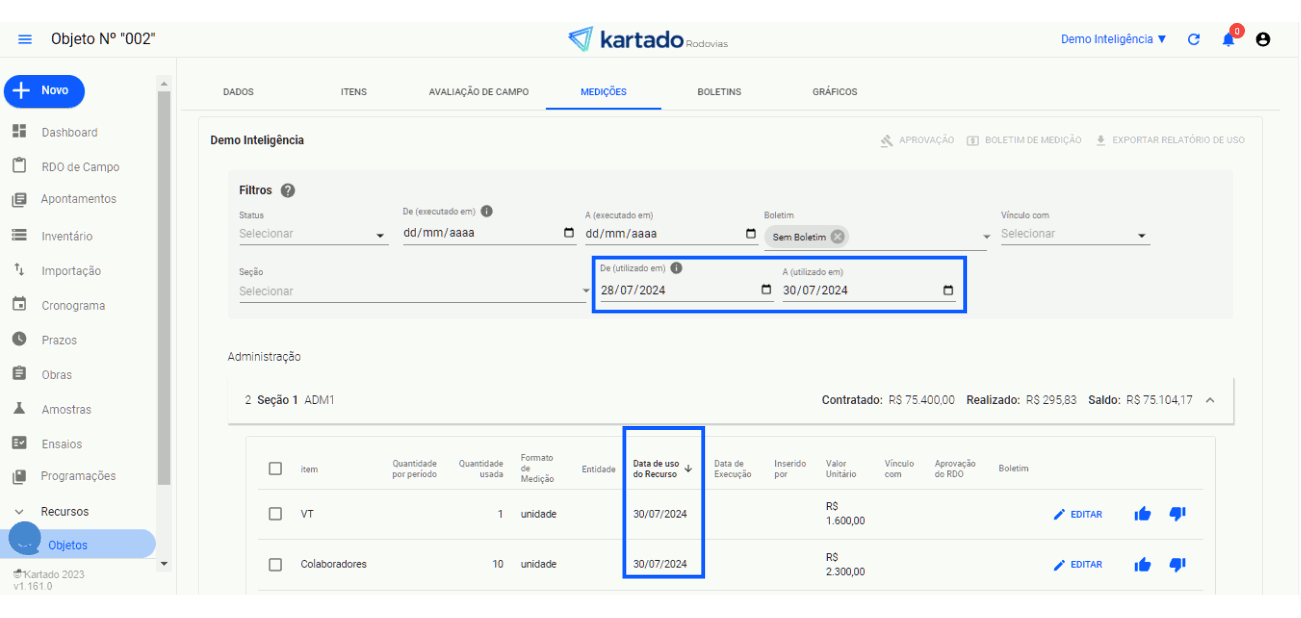Collapse the Seção 1 ADM1 panel
This screenshot has width=1301, height=618.
(x=1210, y=400)
